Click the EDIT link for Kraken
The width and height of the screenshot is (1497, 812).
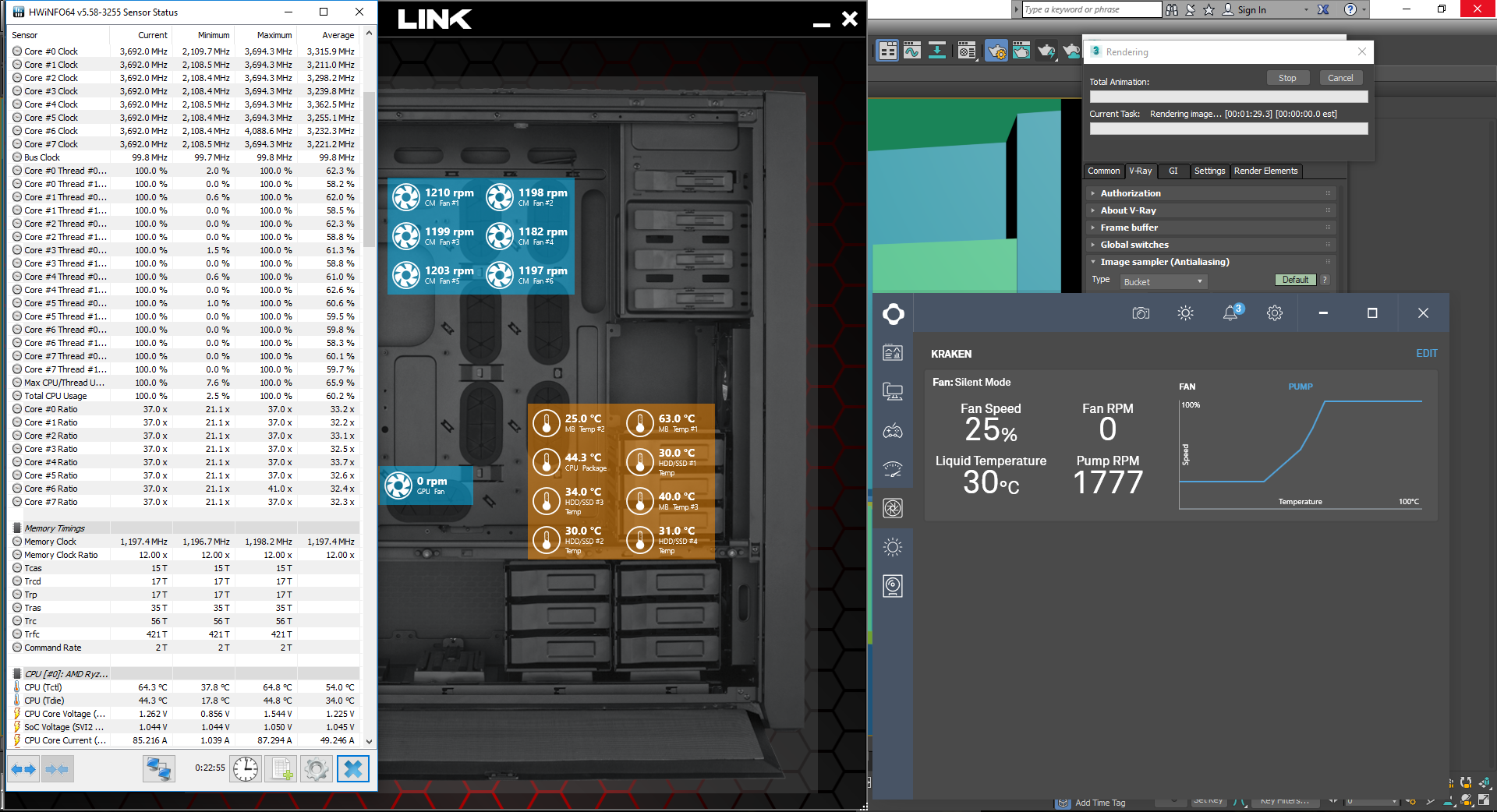[x=1426, y=353]
